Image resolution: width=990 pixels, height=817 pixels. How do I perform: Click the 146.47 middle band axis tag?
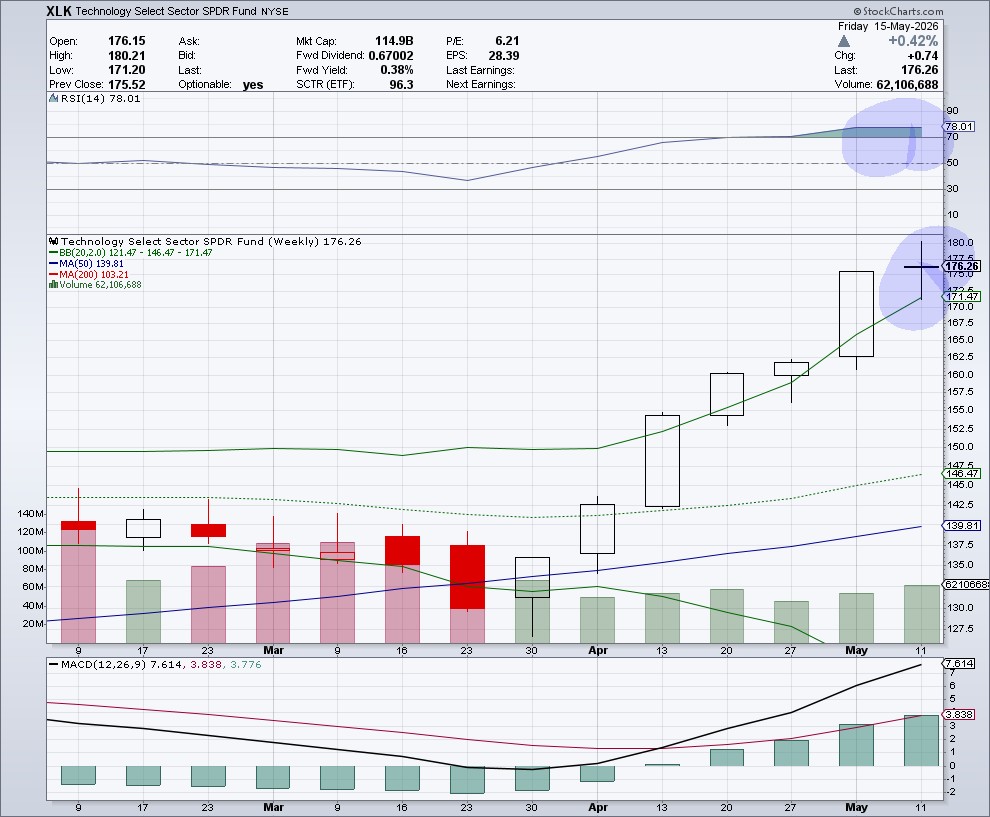pos(962,473)
